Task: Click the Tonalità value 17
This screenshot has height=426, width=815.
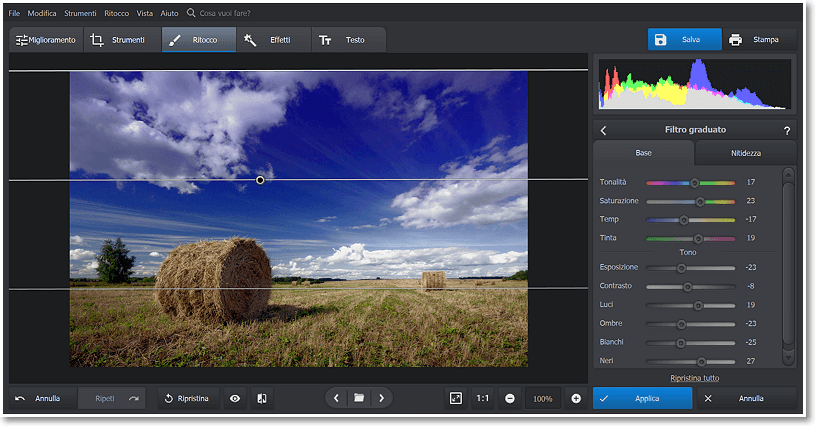Action: 751,182
